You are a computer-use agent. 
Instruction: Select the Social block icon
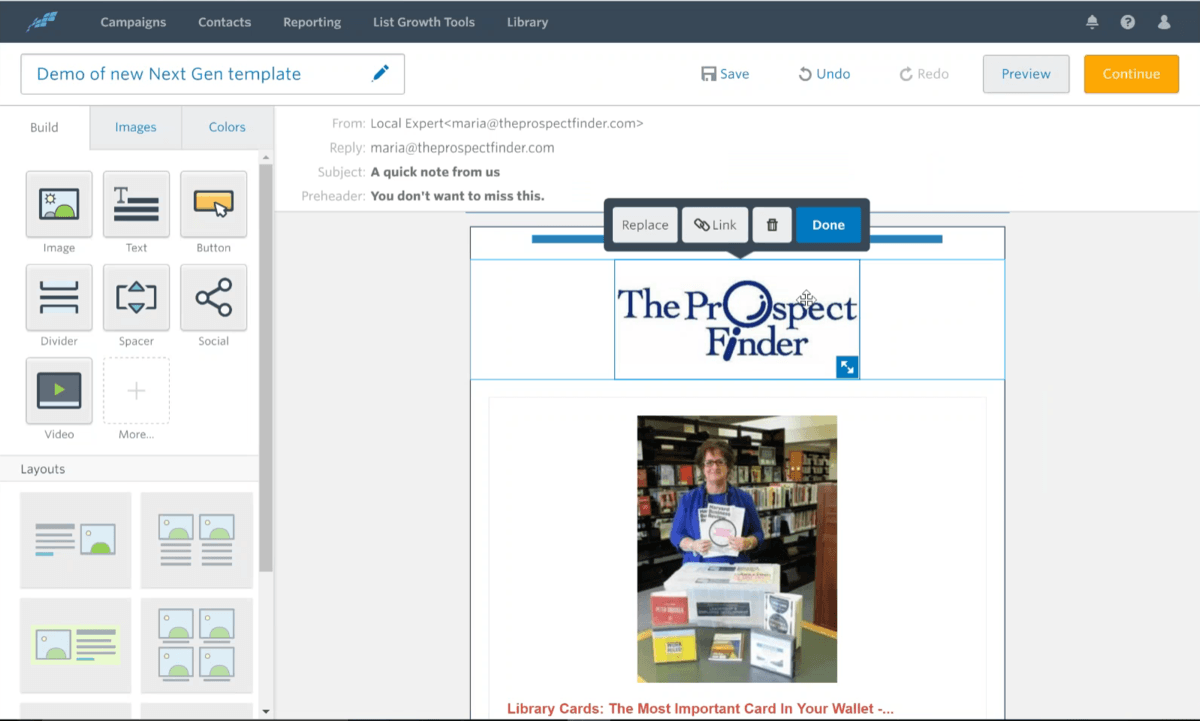(x=213, y=297)
